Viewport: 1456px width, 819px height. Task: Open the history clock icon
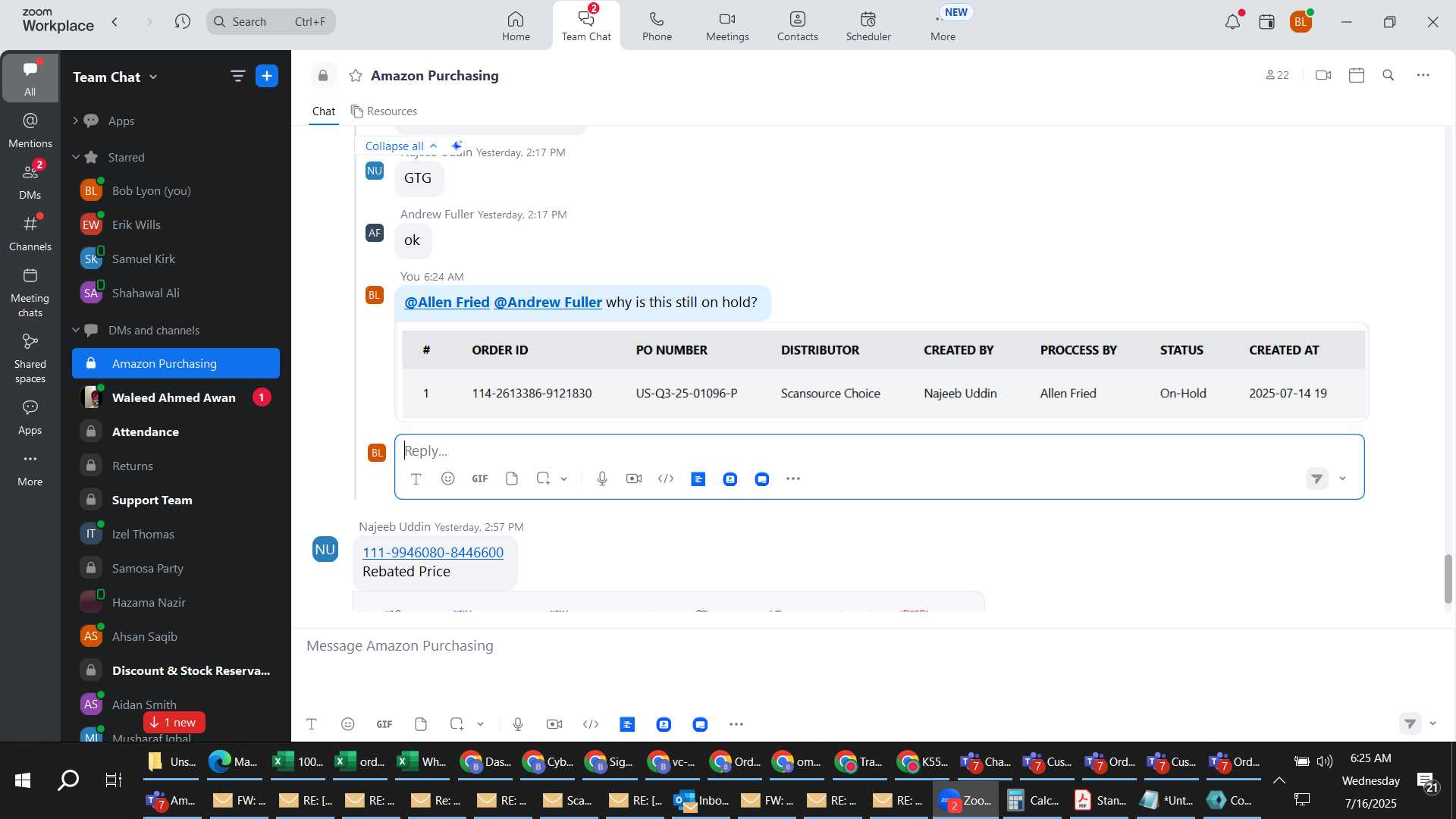[x=182, y=21]
